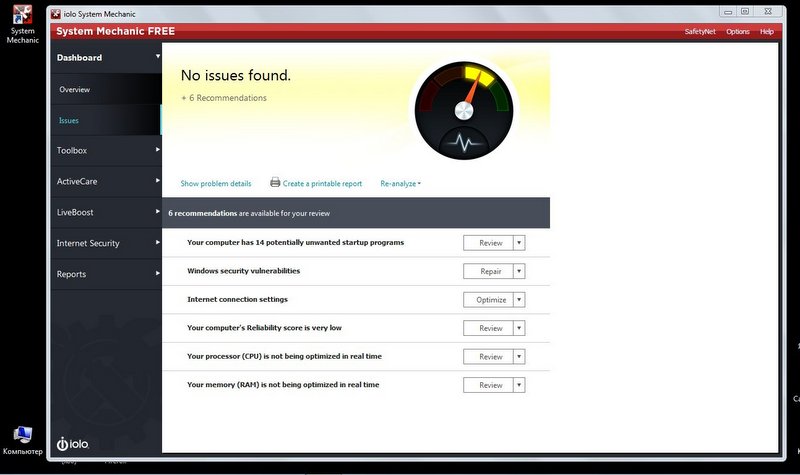
Task: Repair Windows security vulnerabilities
Action: (488, 271)
